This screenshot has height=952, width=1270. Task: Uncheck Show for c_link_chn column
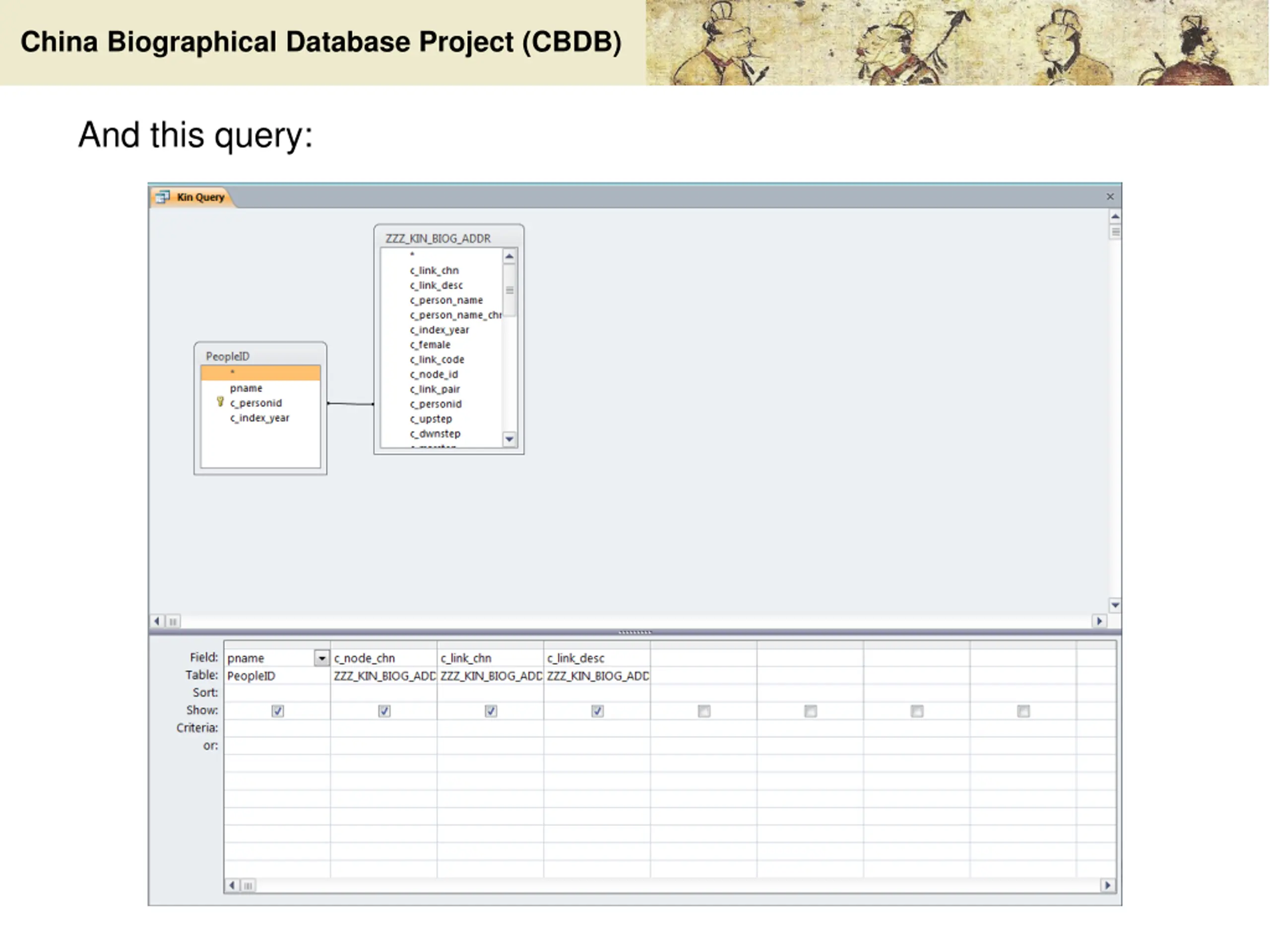point(491,711)
